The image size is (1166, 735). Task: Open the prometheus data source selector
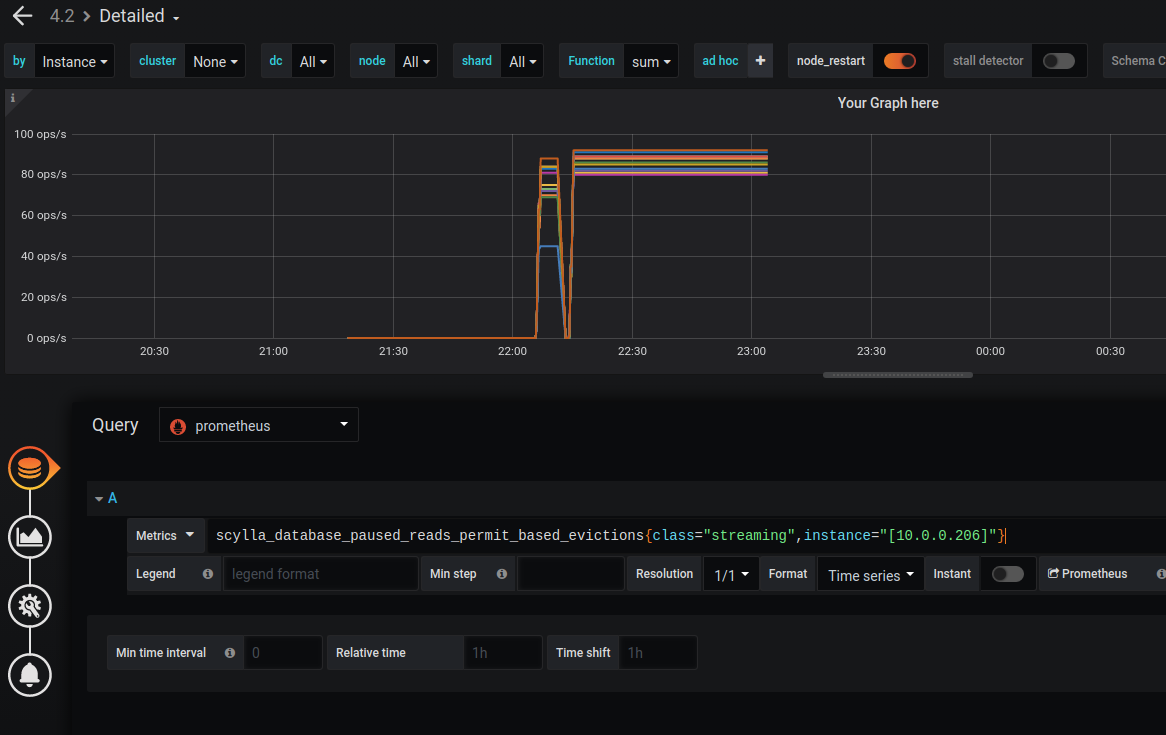click(259, 425)
